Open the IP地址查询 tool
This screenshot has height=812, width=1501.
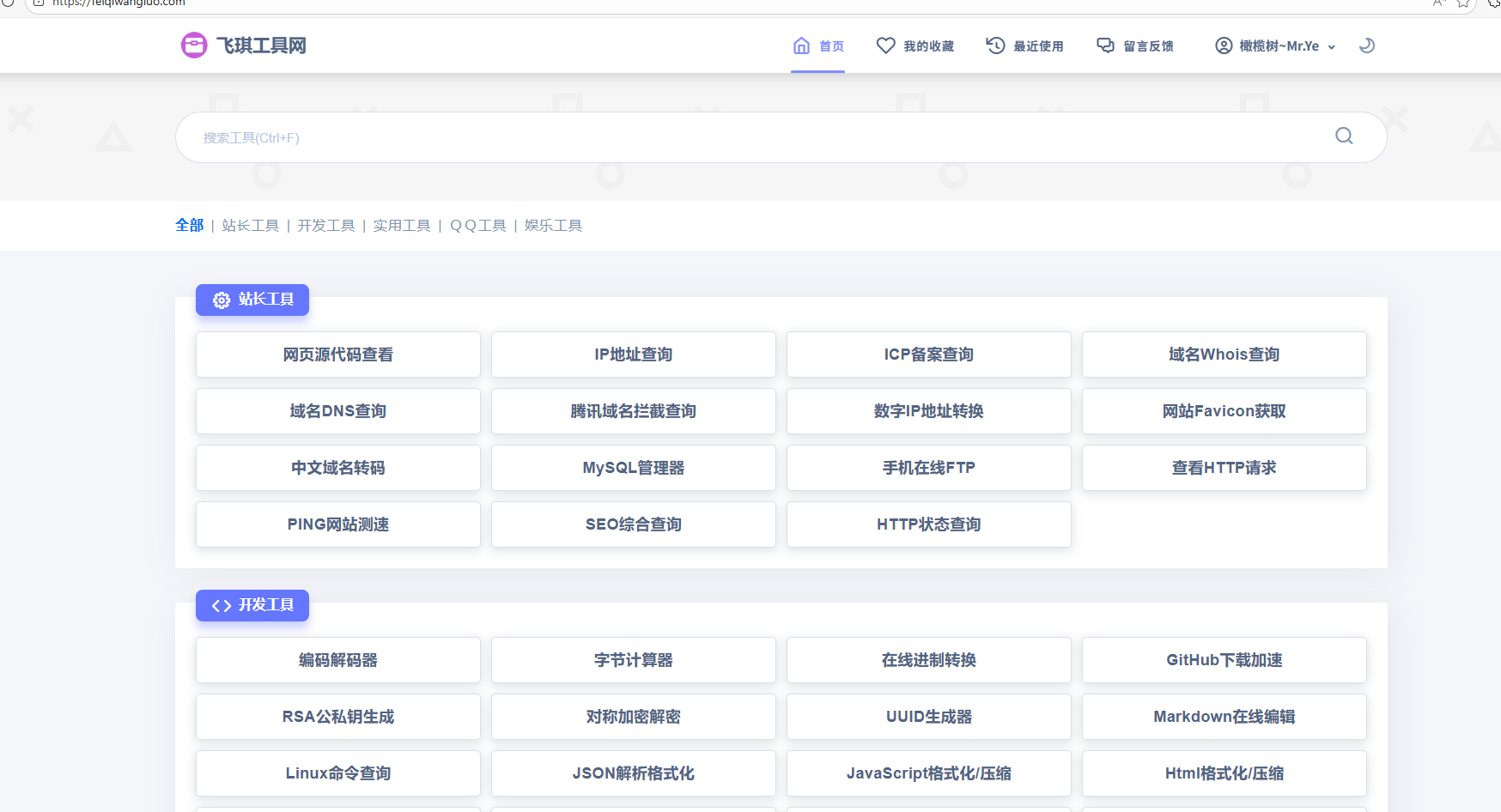[x=633, y=354]
